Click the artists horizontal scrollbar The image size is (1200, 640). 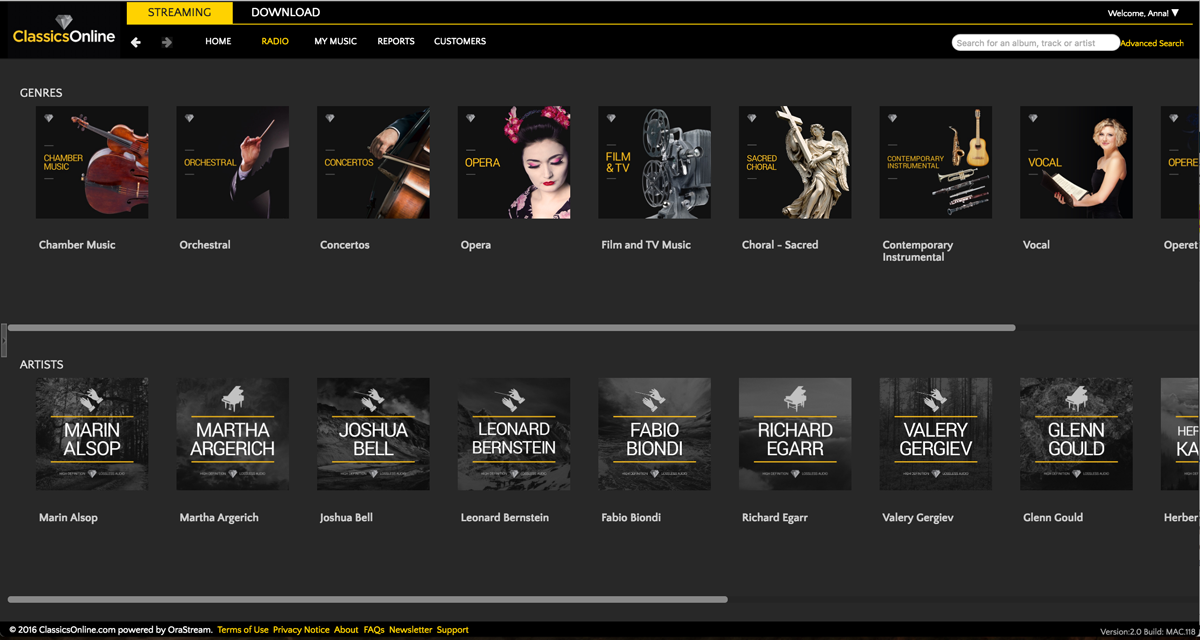point(367,600)
